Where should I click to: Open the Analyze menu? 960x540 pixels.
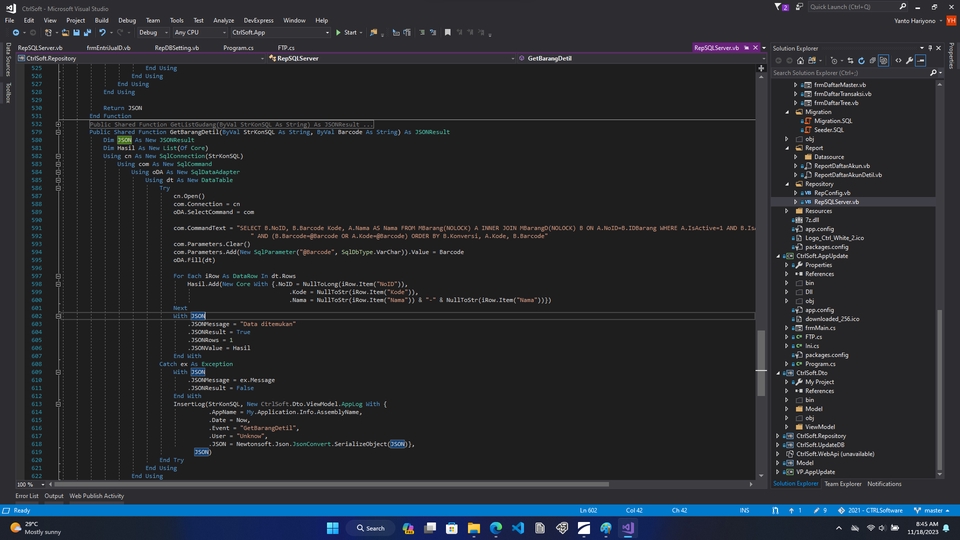(223, 20)
